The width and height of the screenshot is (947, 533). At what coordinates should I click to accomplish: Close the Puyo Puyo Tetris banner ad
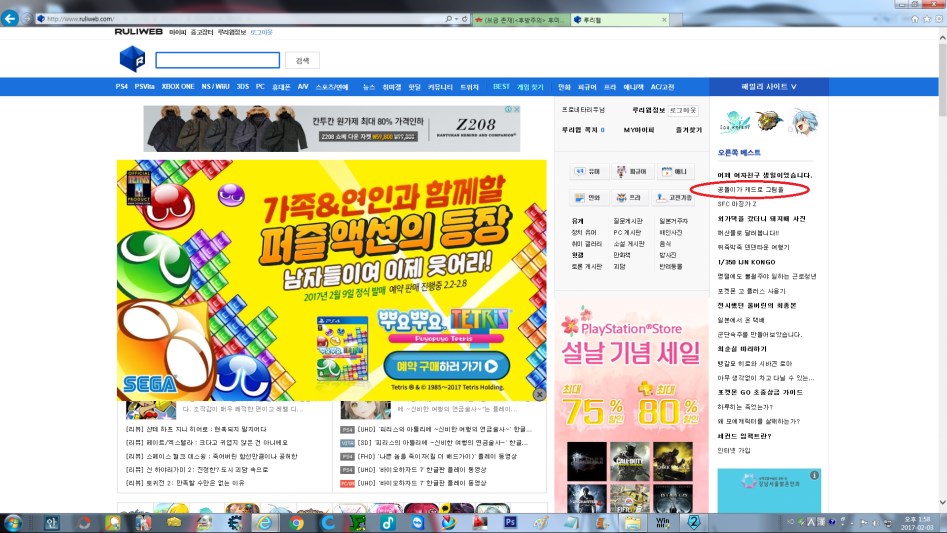click(539, 394)
